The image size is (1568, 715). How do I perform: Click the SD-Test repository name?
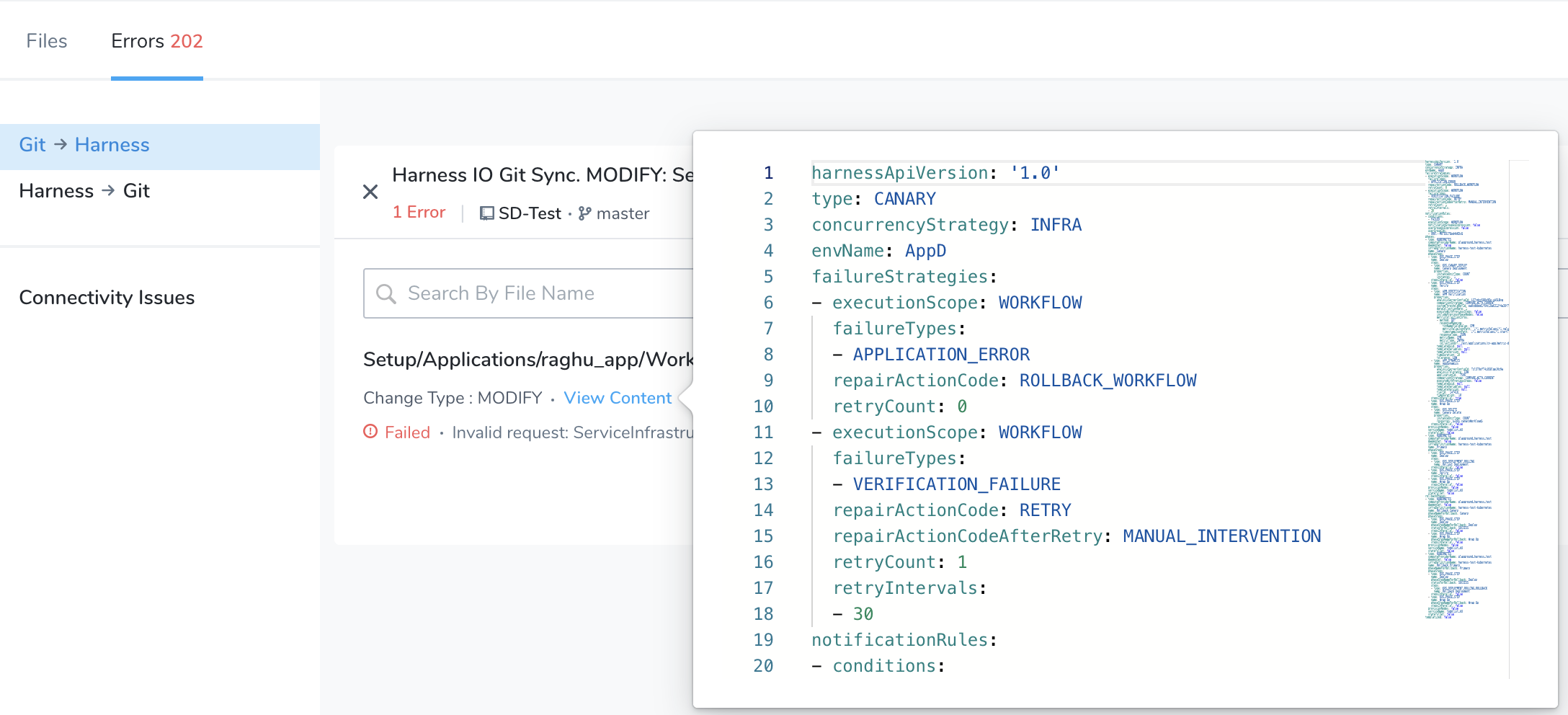tap(530, 213)
